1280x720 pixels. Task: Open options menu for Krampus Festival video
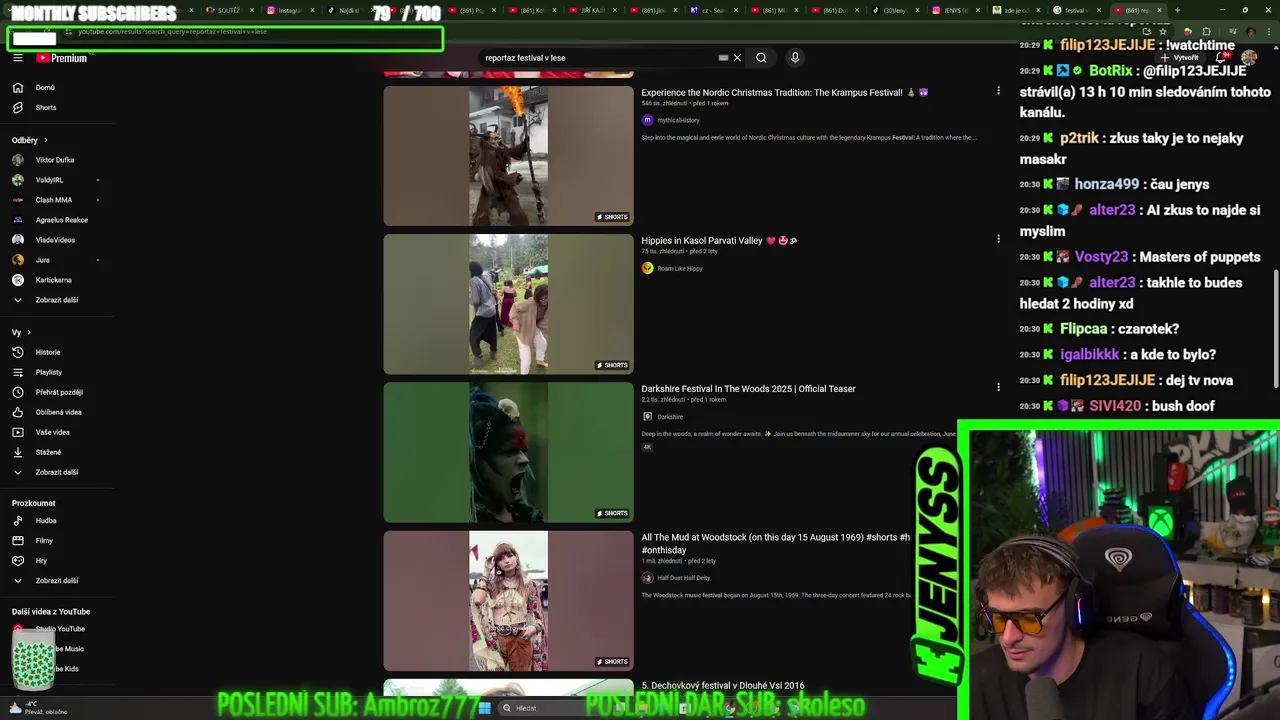(998, 91)
